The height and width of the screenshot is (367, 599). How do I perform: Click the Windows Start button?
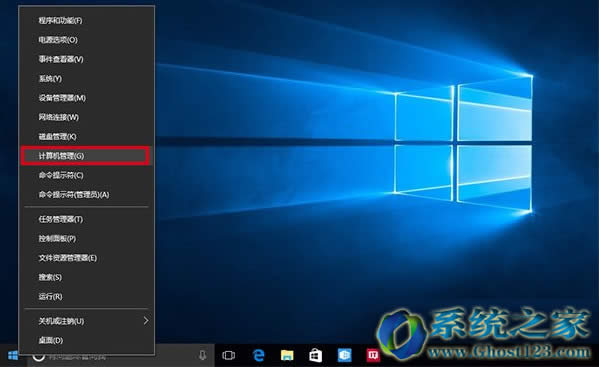13,356
